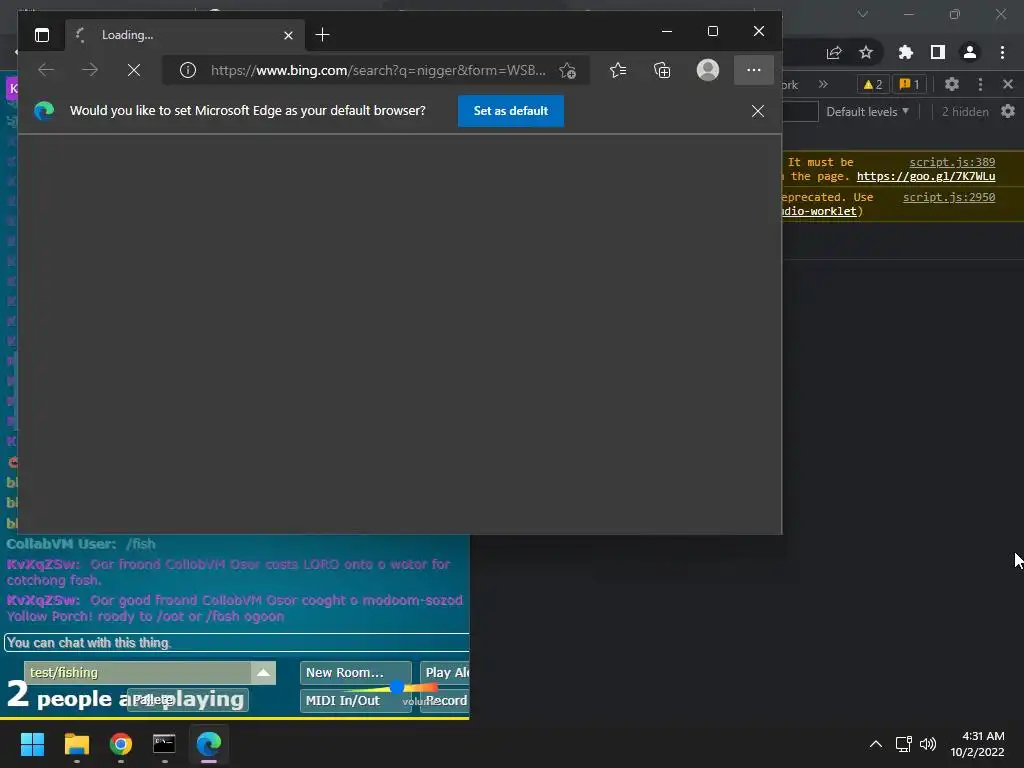Open Default levels dropdown in console

tap(867, 112)
